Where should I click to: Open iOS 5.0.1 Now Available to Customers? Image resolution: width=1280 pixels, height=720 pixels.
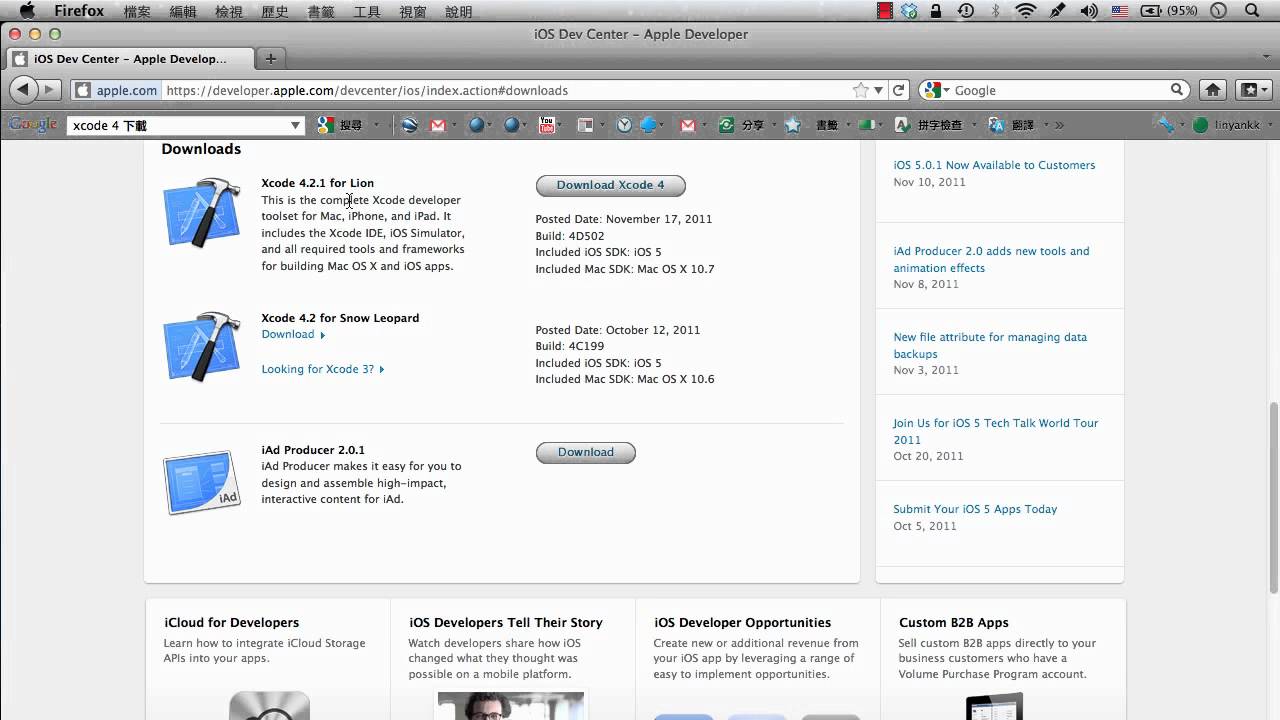994,165
